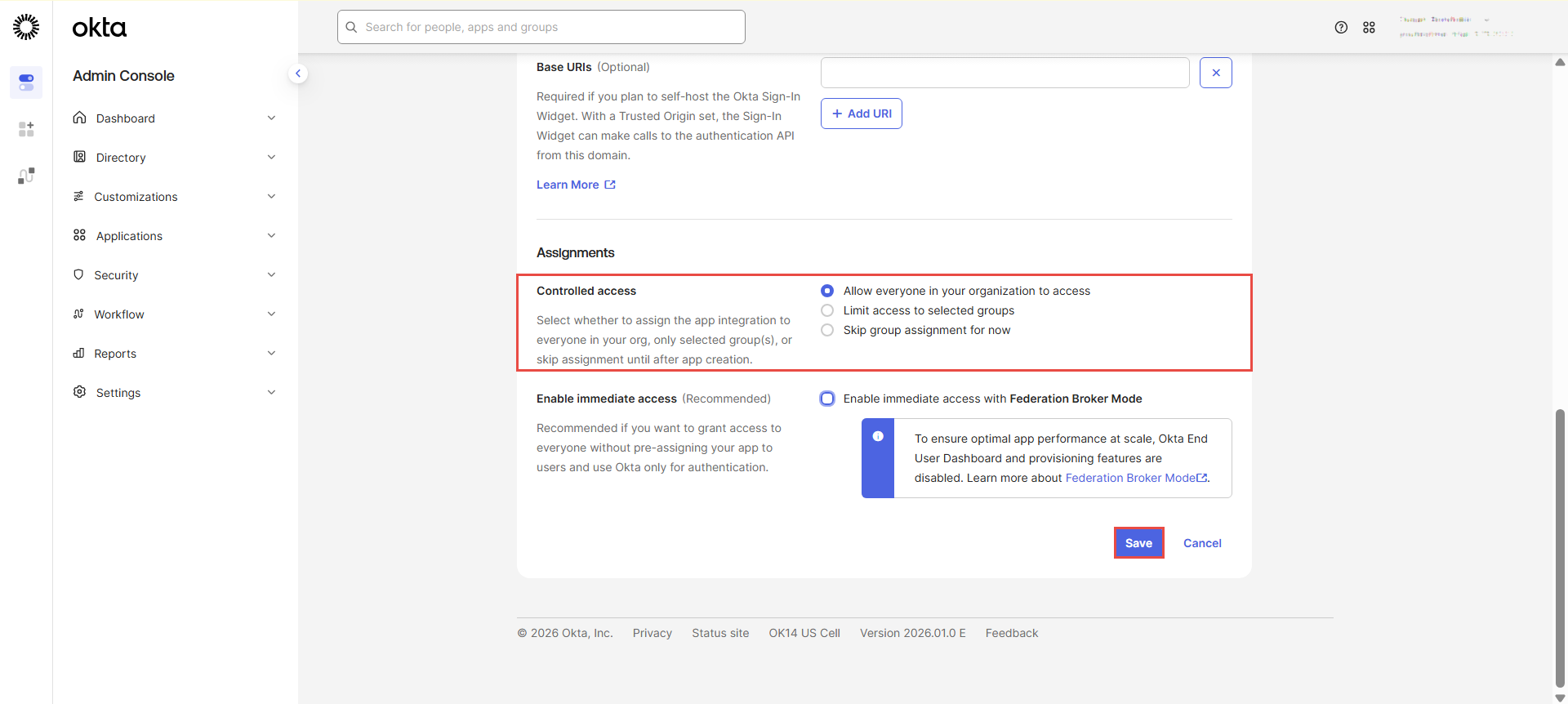The width and height of the screenshot is (1568, 704).
Task: Expand the Security section chevron
Action: pyautogui.click(x=271, y=275)
